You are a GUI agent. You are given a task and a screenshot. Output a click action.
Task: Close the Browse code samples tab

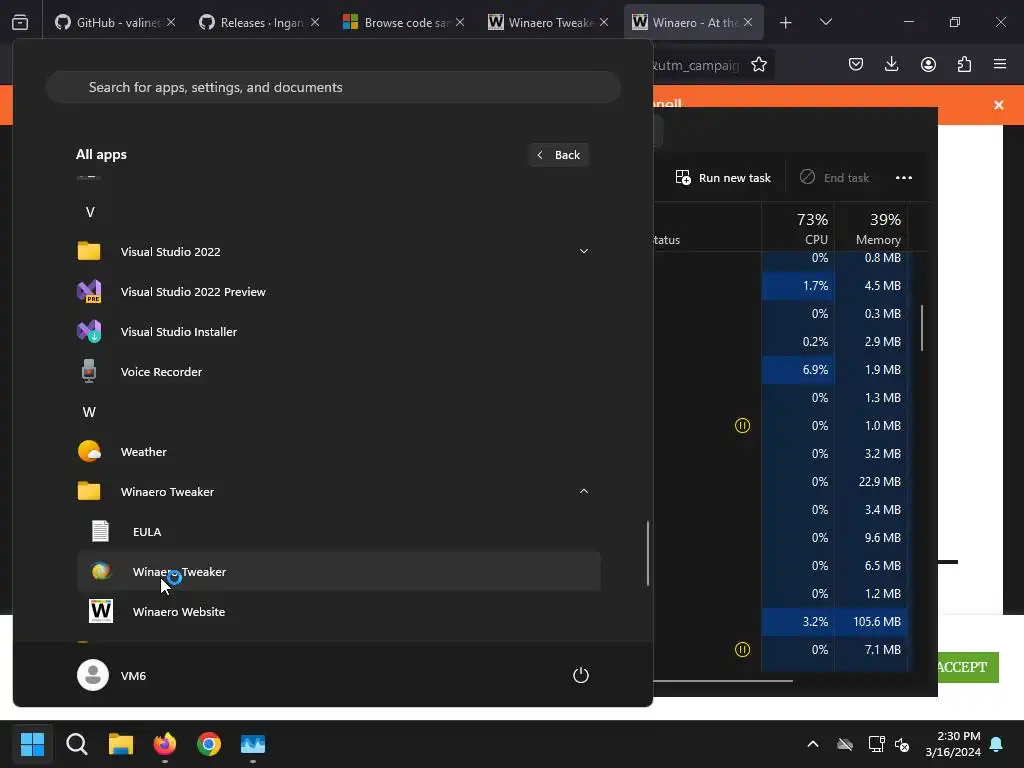460,22
